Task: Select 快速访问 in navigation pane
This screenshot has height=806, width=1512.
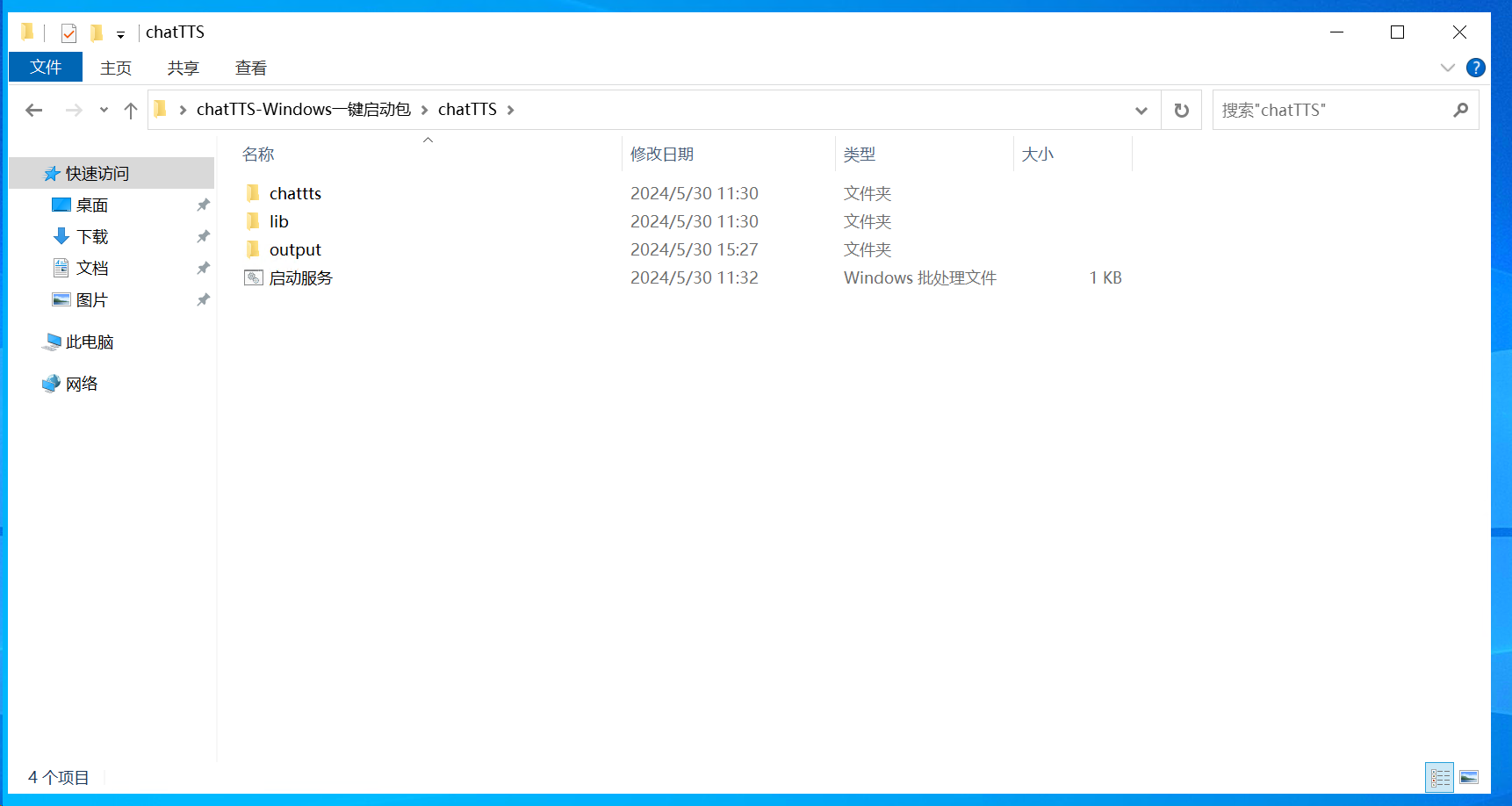Action: 97,174
